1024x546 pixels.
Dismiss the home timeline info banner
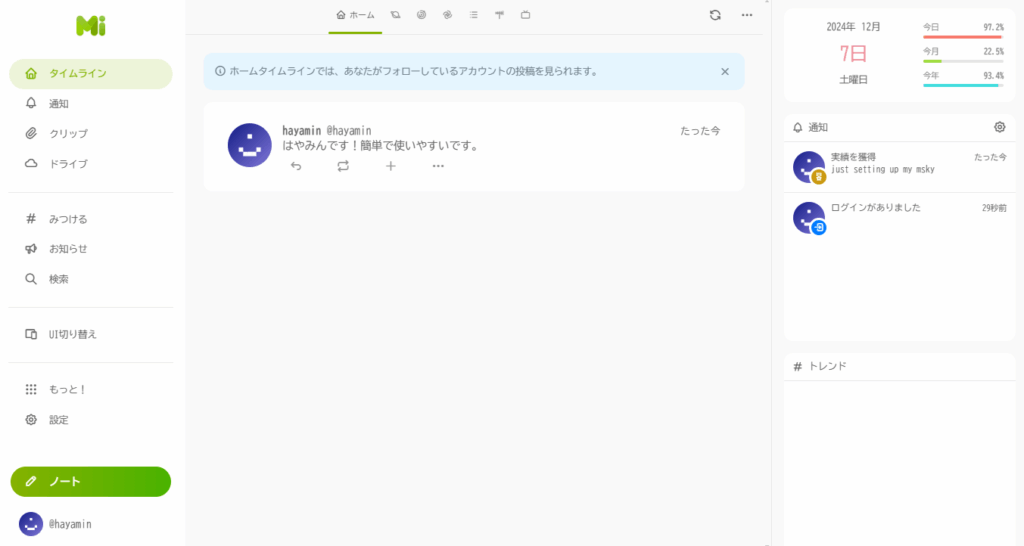725,72
